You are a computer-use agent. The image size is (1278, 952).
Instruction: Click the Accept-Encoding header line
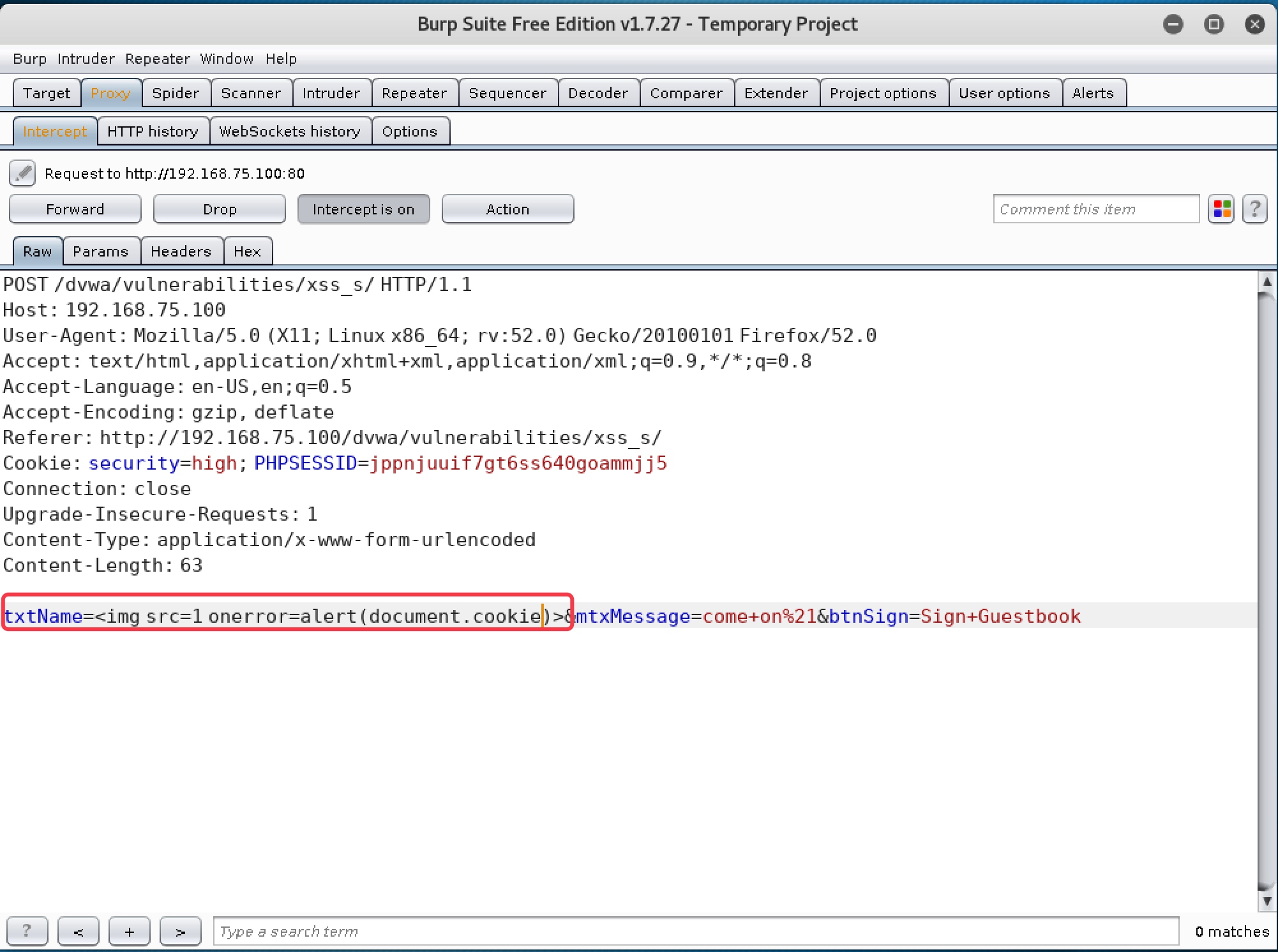pyautogui.click(x=169, y=412)
